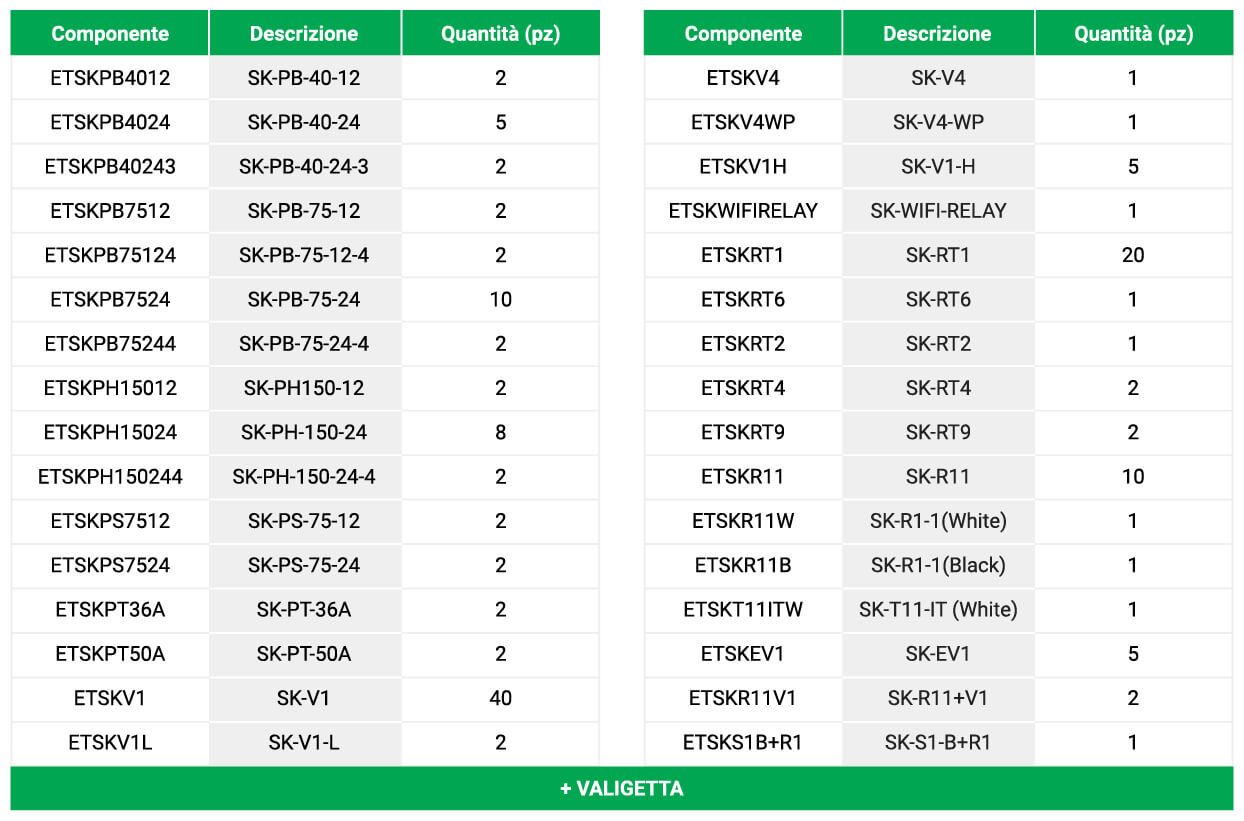Click the right Quantità (pz) header
Screen dimensions: 1244x821
pyautogui.click(x=1133, y=33)
